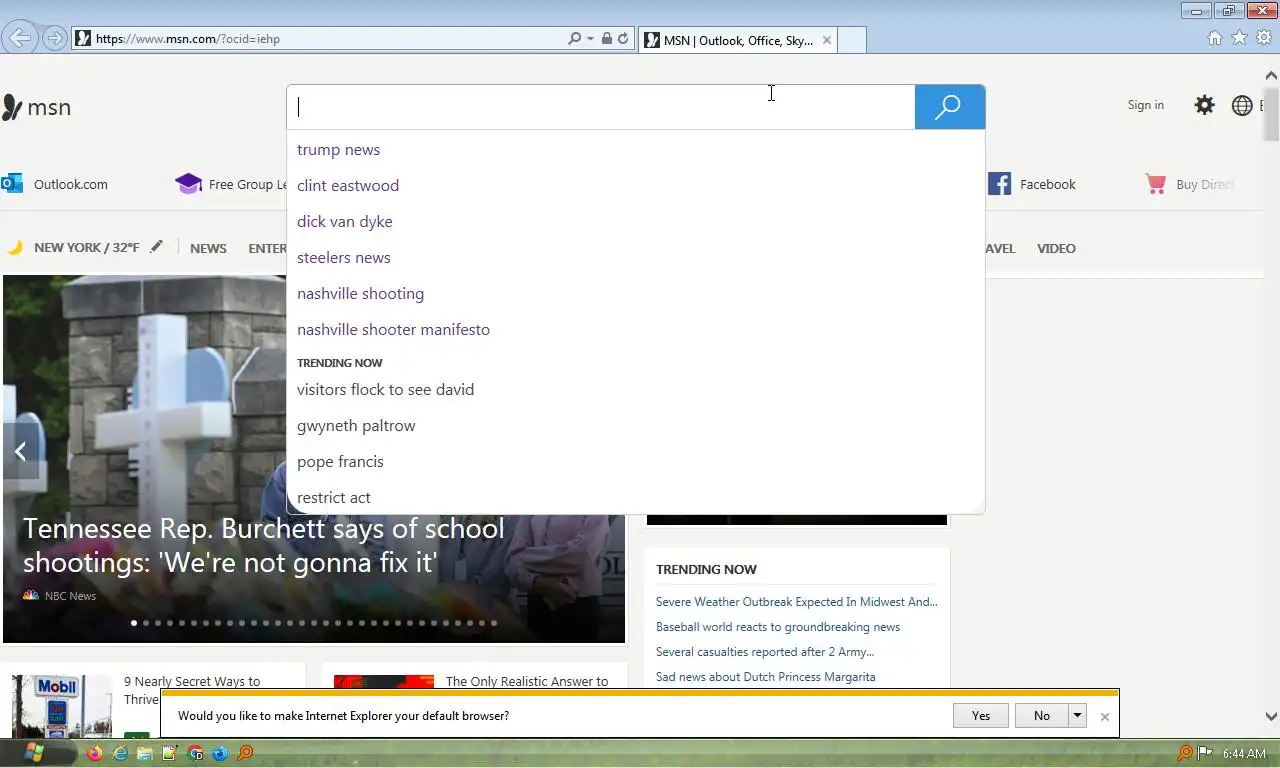Viewport: 1280px width, 768px height.
Task: Click No on default browser prompt
Action: 1042,715
